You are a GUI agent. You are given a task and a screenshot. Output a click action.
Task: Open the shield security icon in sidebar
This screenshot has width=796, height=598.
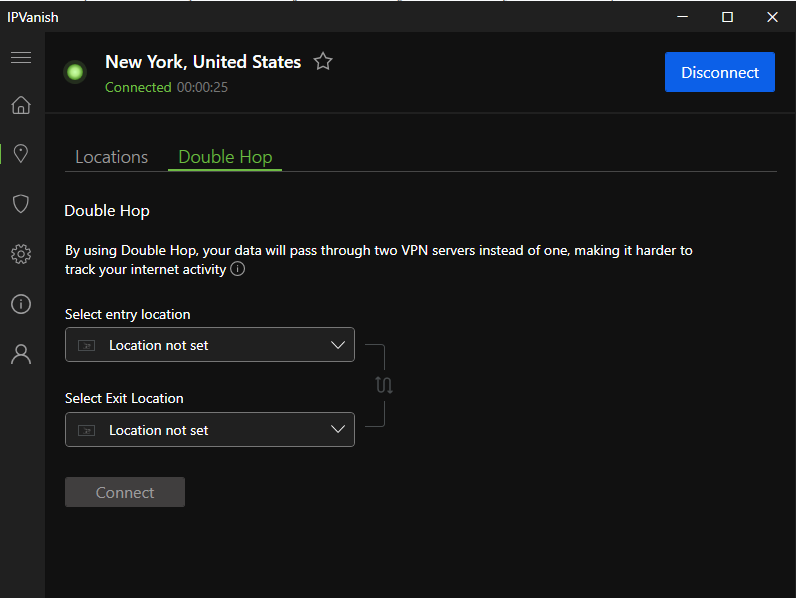tap(21, 204)
